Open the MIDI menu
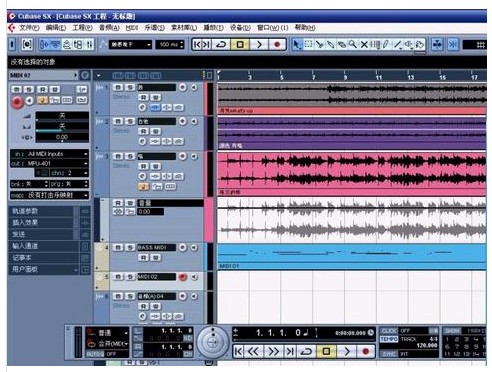Image resolution: width=492 pixels, height=372 pixels. 132,28
